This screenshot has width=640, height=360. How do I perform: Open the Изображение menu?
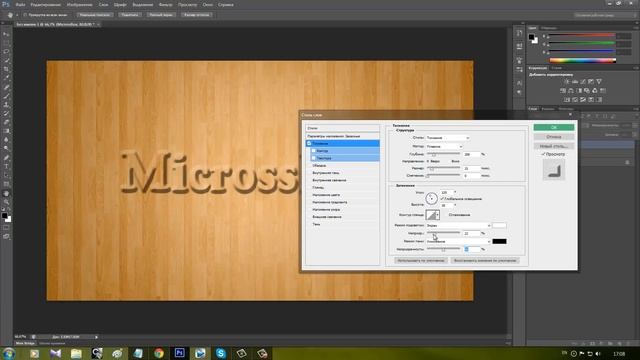pos(79,5)
